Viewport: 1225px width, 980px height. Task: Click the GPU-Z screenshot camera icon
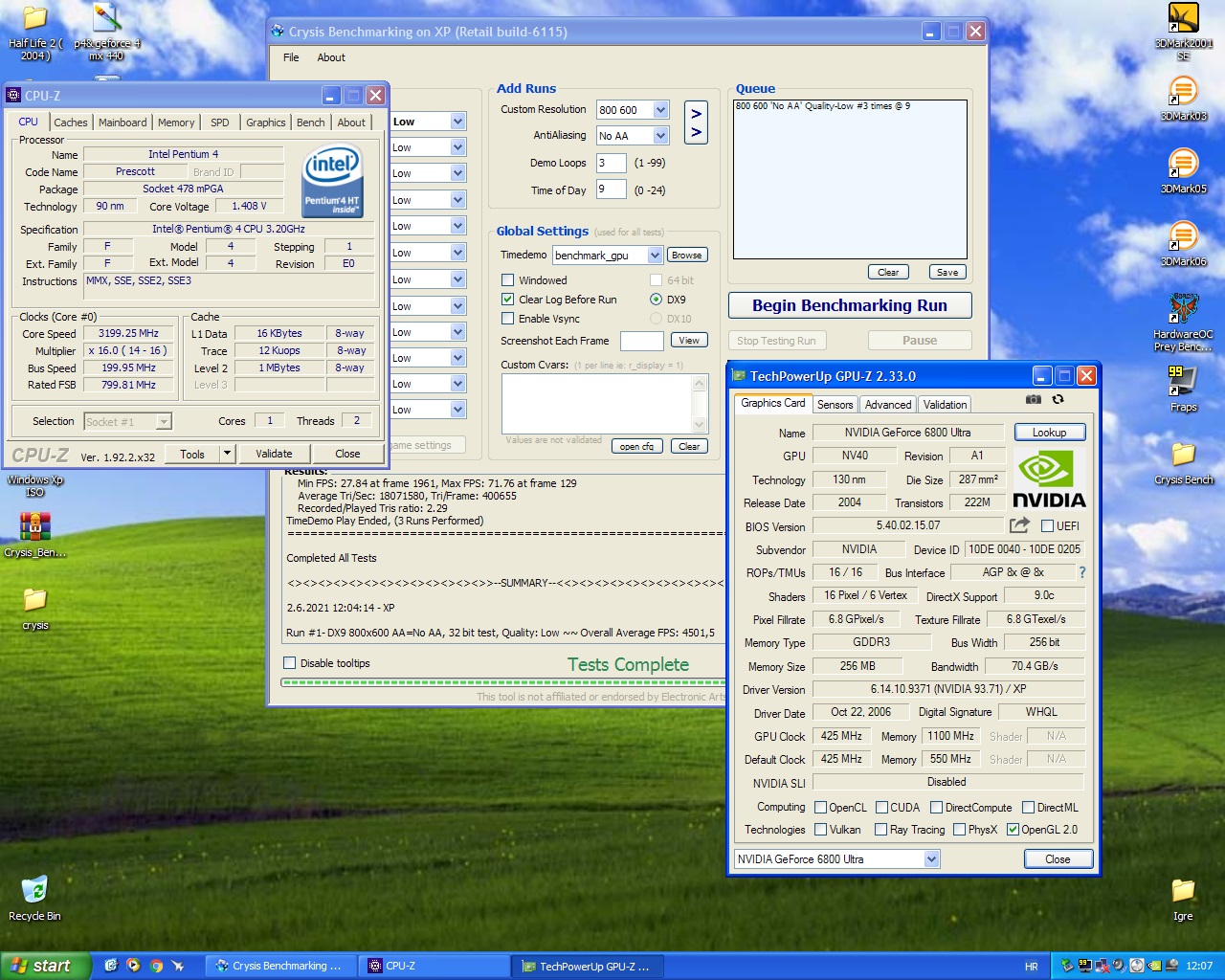1034,399
